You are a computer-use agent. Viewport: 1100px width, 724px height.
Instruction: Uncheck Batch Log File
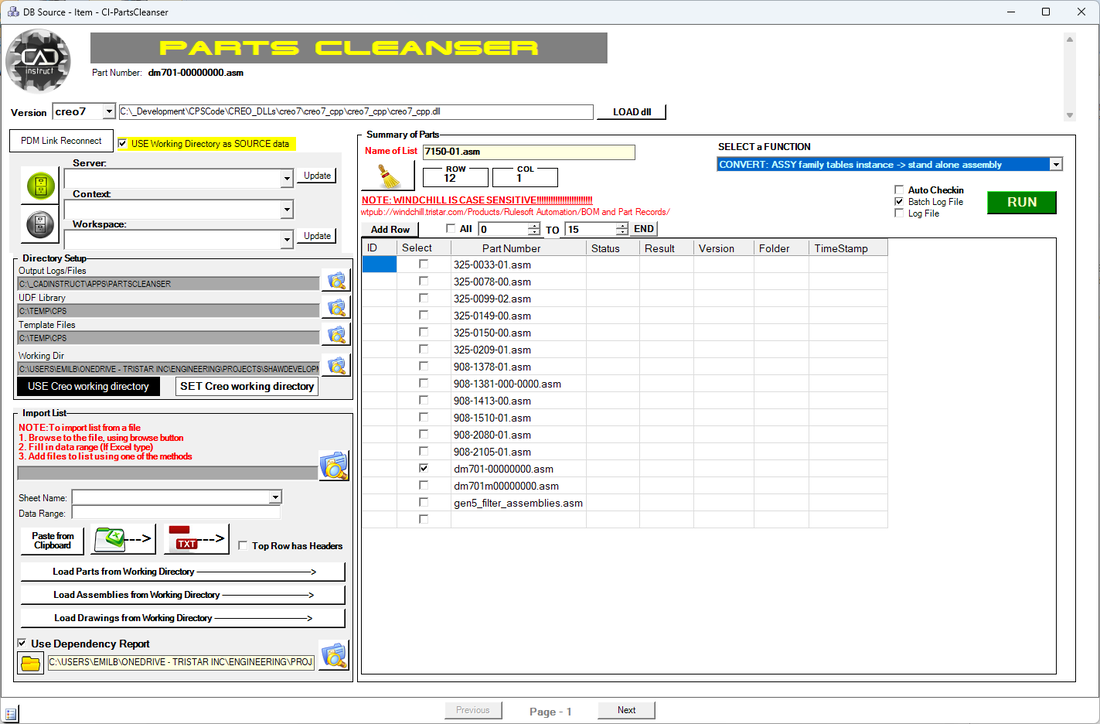click(x=897, y=202)
